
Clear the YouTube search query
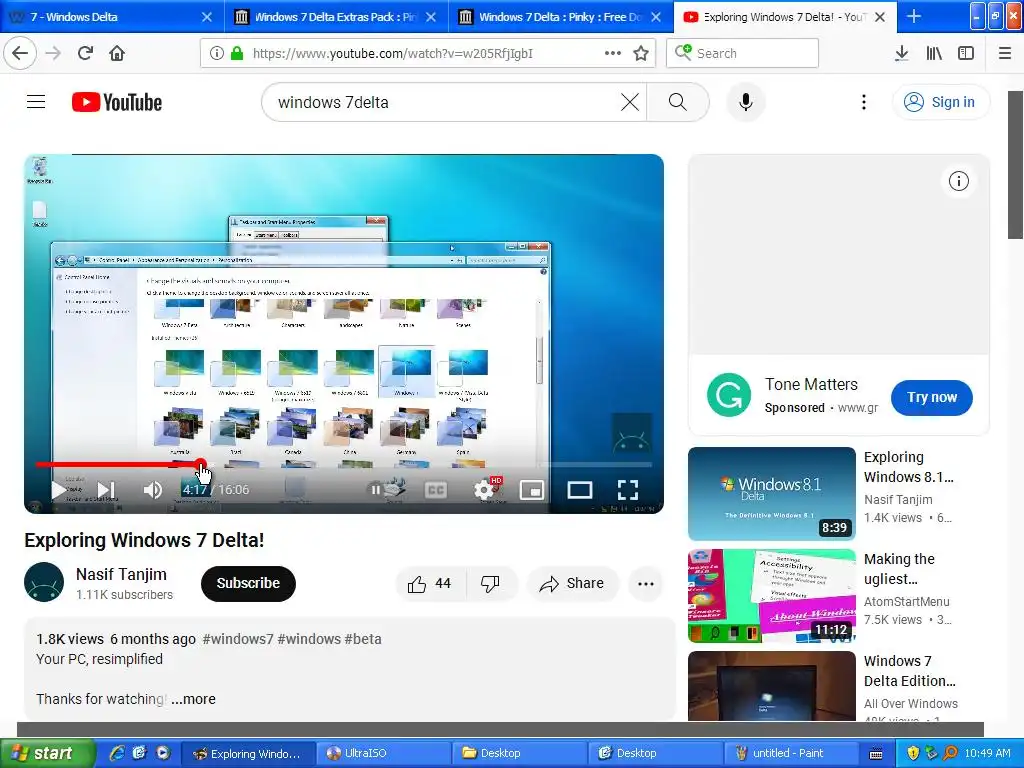point(630,102)
